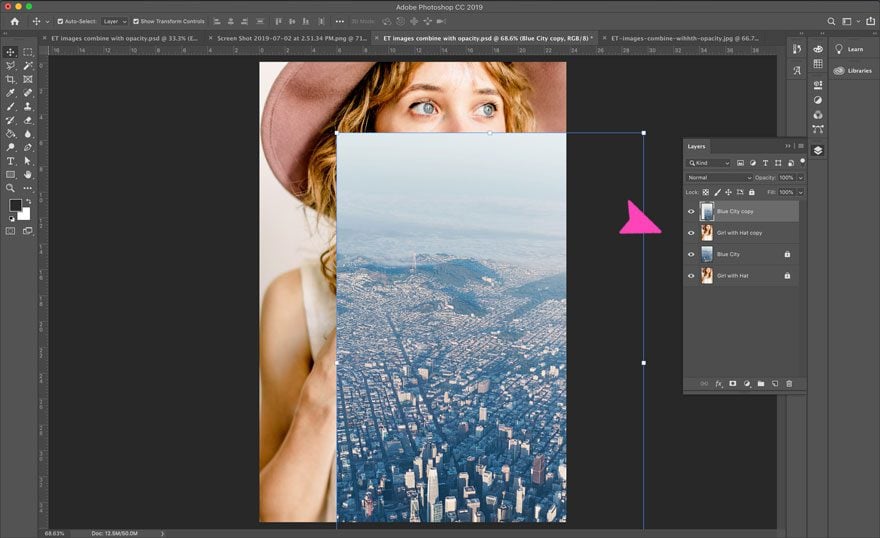Create a new layer with the Layers panel icon
880x538 pixels.
click(x=775, y=383)
